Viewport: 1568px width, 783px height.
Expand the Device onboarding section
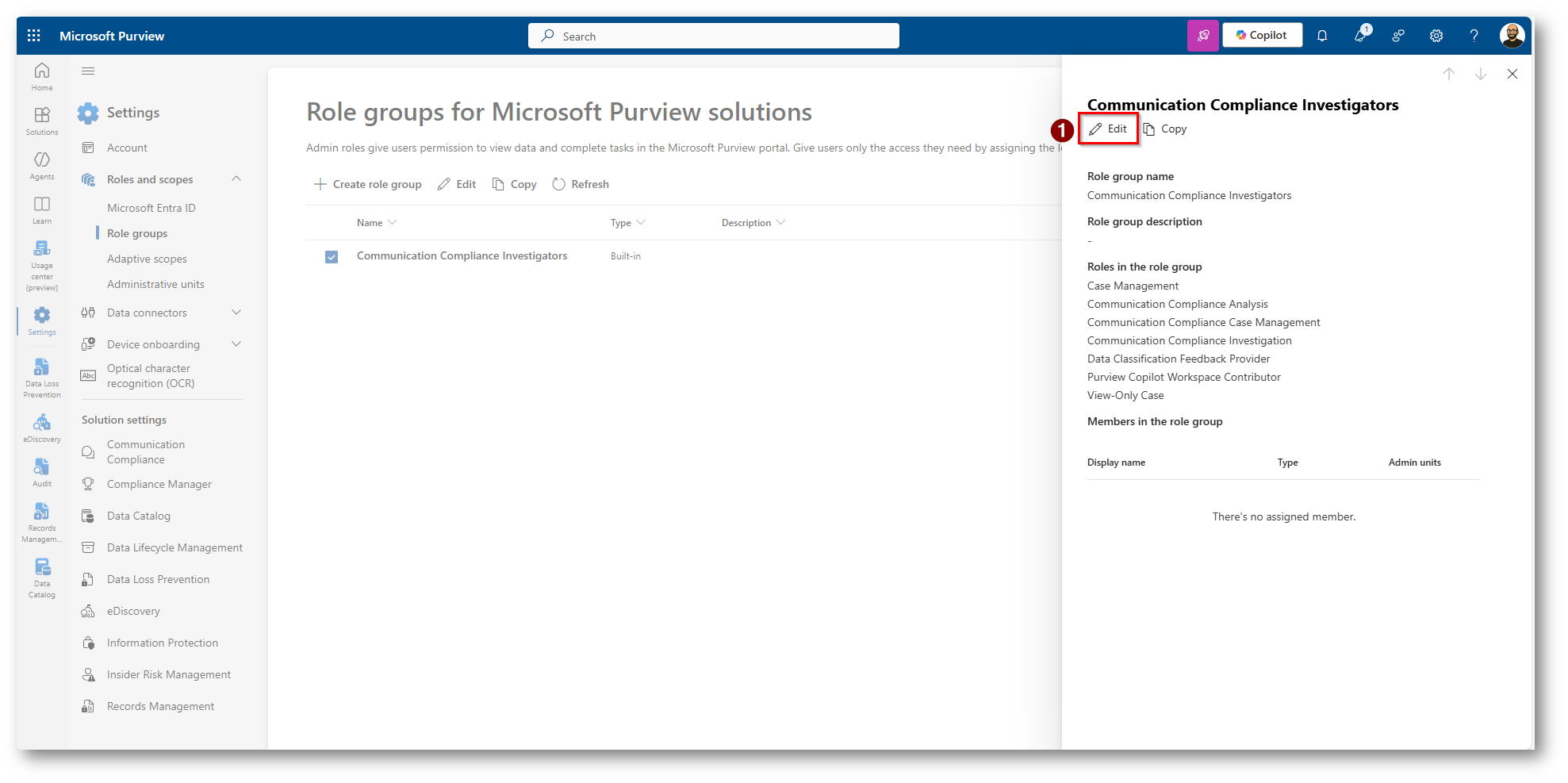pyautogui.click(x=236, y=344)
